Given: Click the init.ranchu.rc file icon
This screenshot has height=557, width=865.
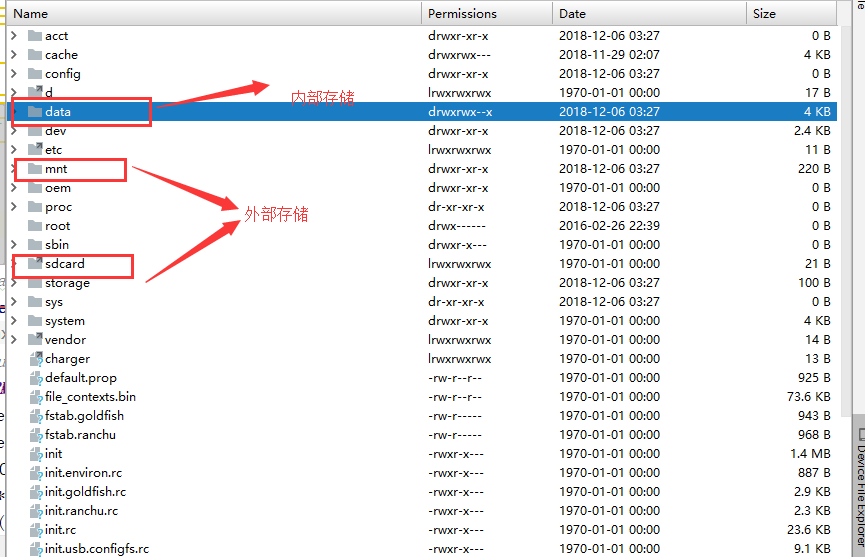Looking at the screenshot, I should coord(36,511).
